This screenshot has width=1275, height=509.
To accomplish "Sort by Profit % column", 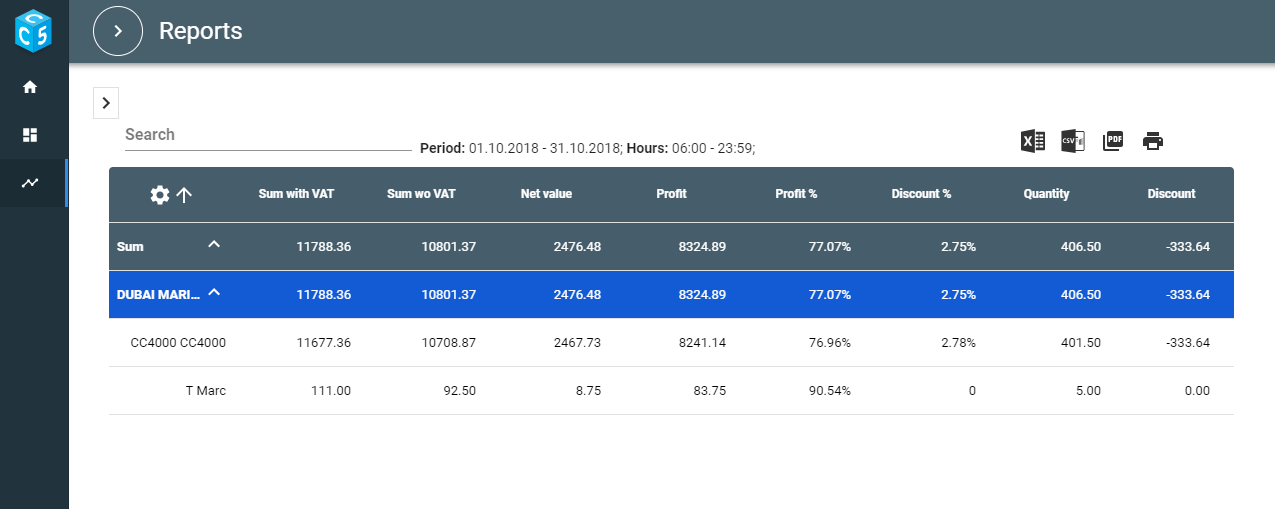I will point(796,194).
